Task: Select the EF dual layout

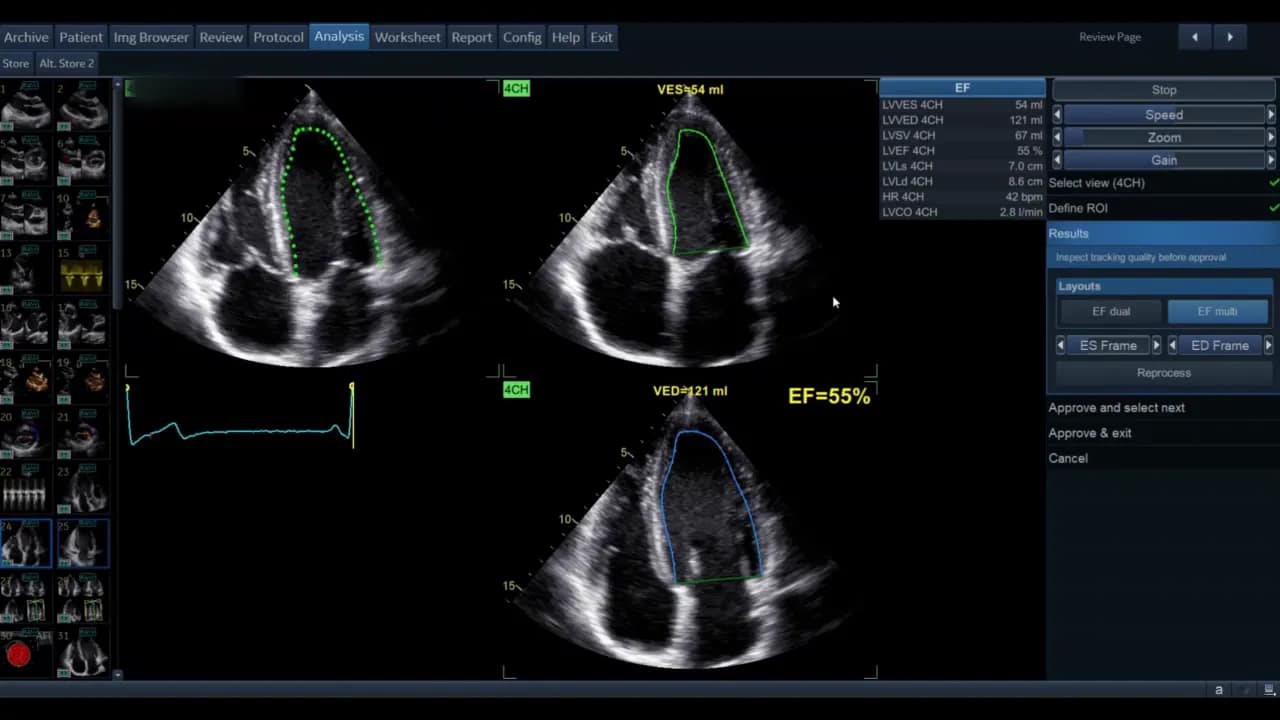Action: pos(1110,312)
